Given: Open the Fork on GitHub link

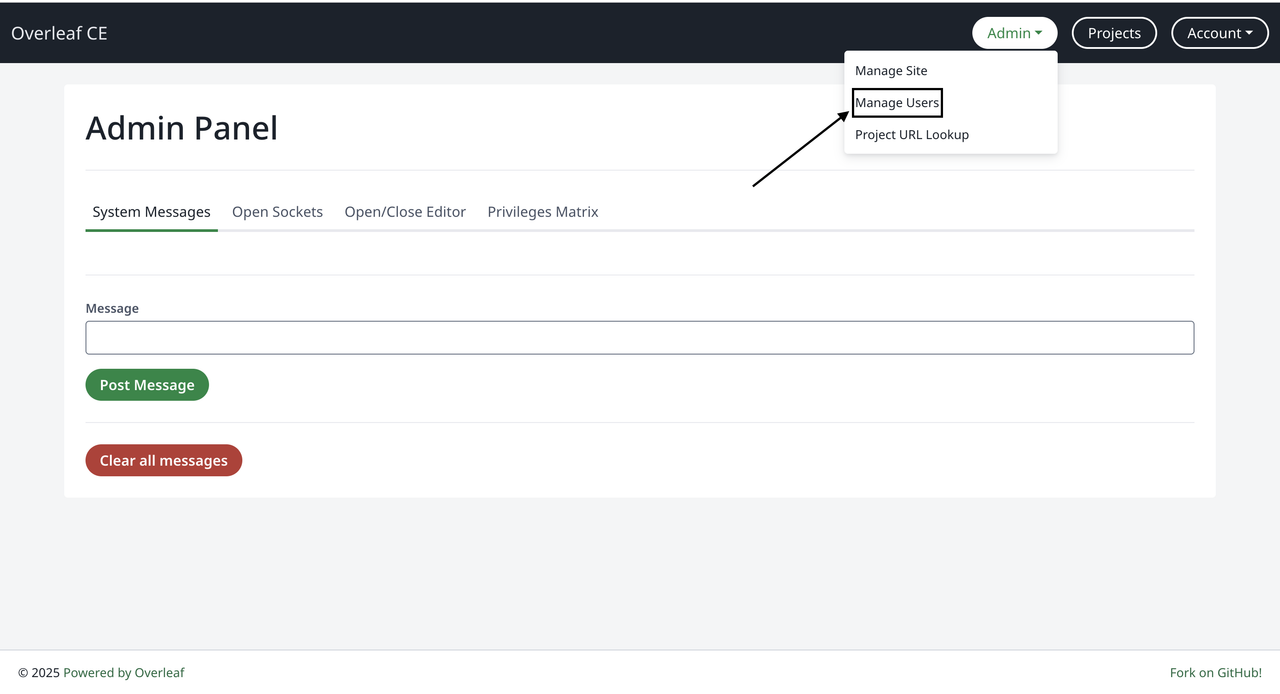Looking at the screenshot, I should click(1215, 672).
